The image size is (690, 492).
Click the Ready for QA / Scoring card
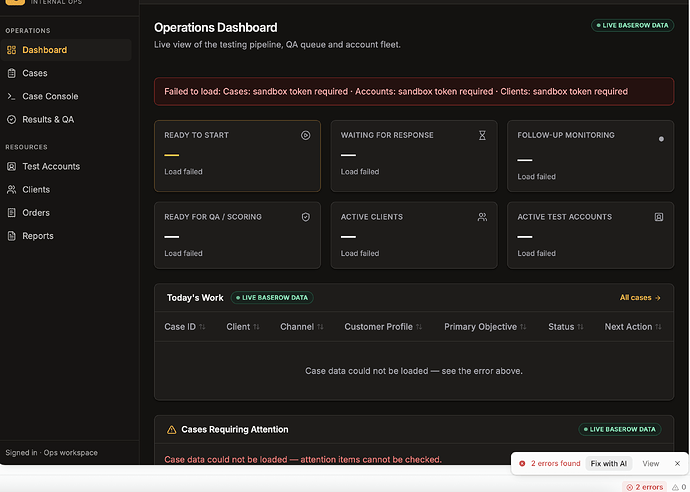237,235
